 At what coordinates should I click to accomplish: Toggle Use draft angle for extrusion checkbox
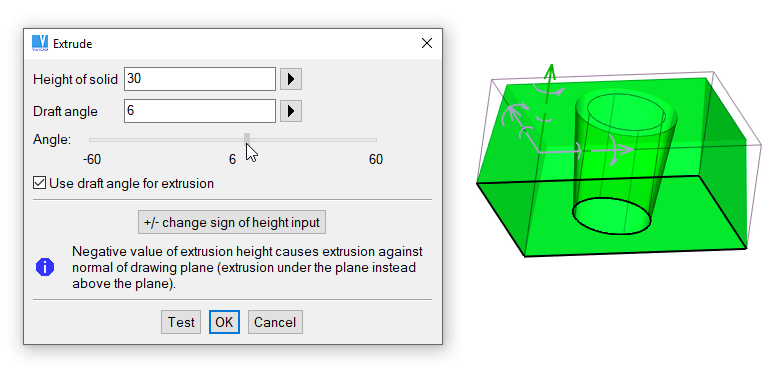(39, 183)
